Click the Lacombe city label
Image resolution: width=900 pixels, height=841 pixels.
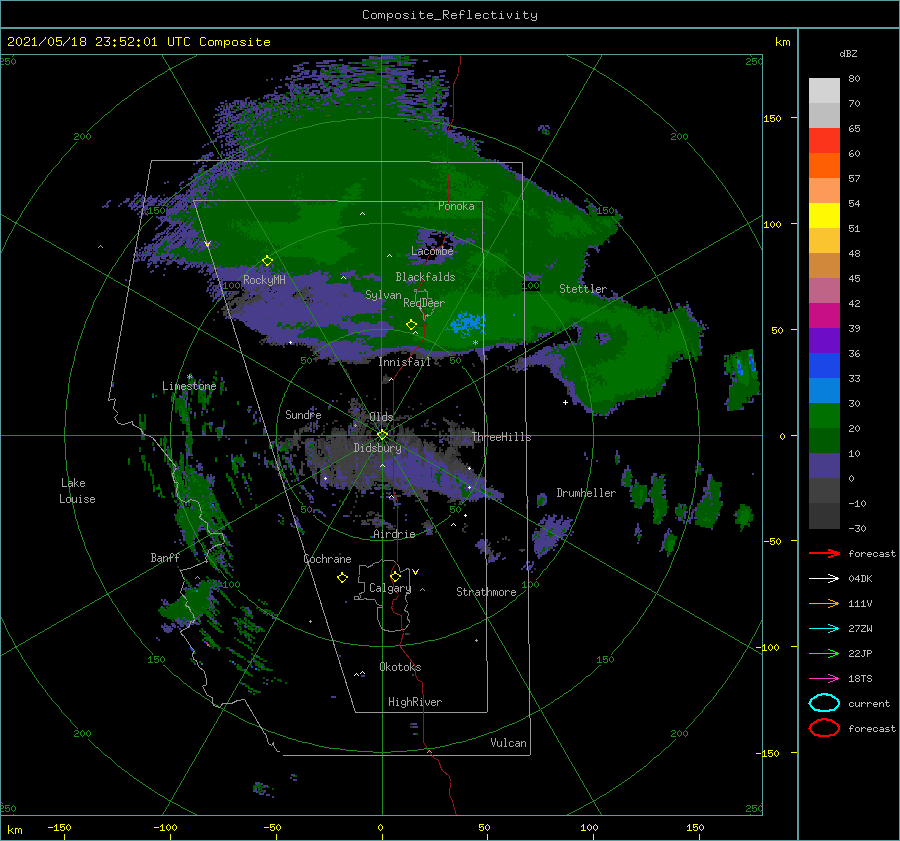pos(432,251)
